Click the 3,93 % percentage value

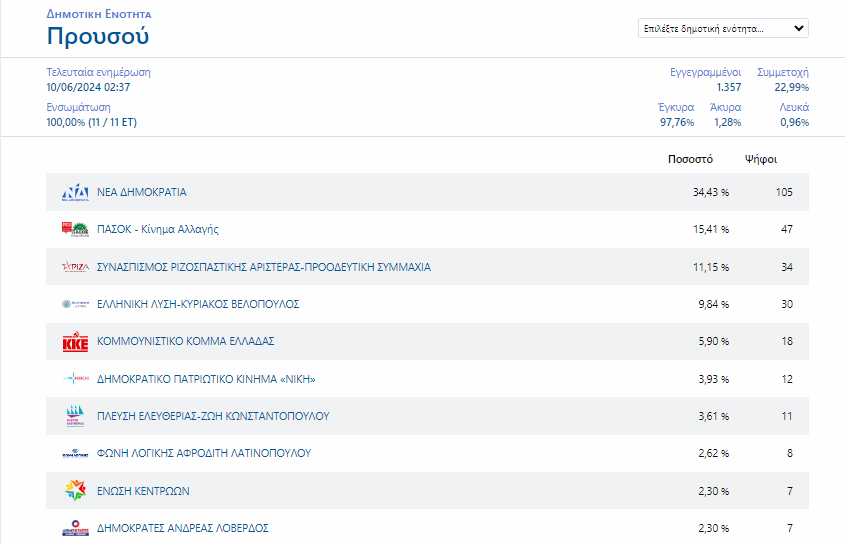click(714, 379)
